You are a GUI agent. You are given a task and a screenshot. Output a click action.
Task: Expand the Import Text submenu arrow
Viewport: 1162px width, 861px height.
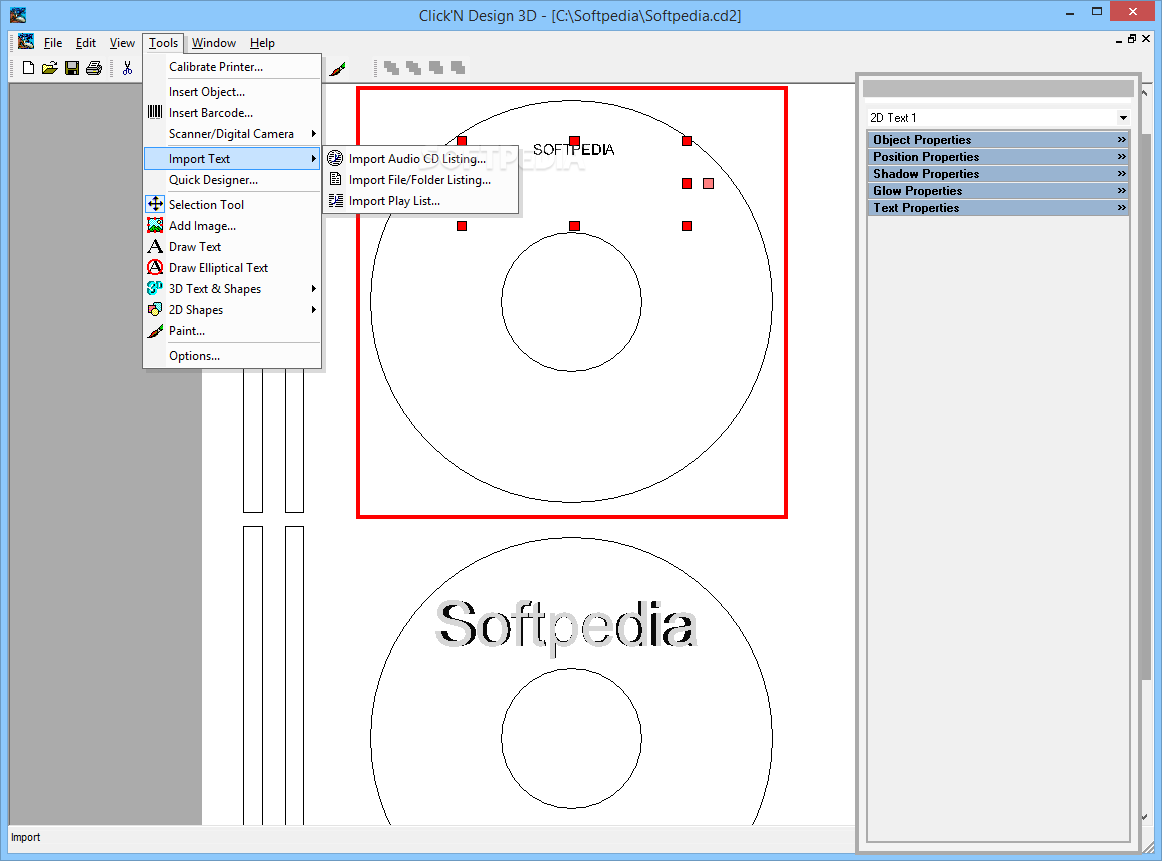pyautogui.click(x=313, y=159)
